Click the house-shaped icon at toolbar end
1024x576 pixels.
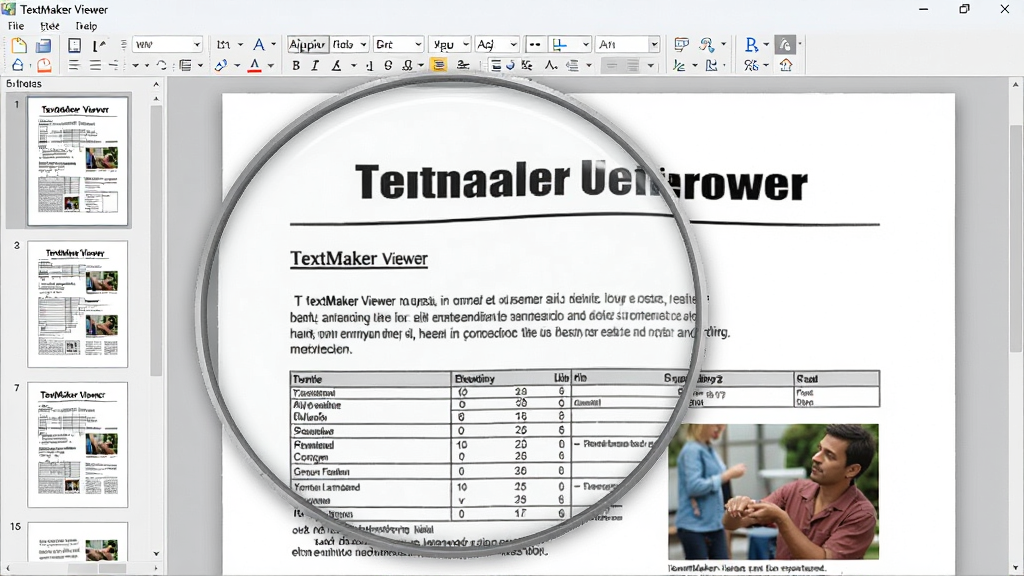coord(786,65)
